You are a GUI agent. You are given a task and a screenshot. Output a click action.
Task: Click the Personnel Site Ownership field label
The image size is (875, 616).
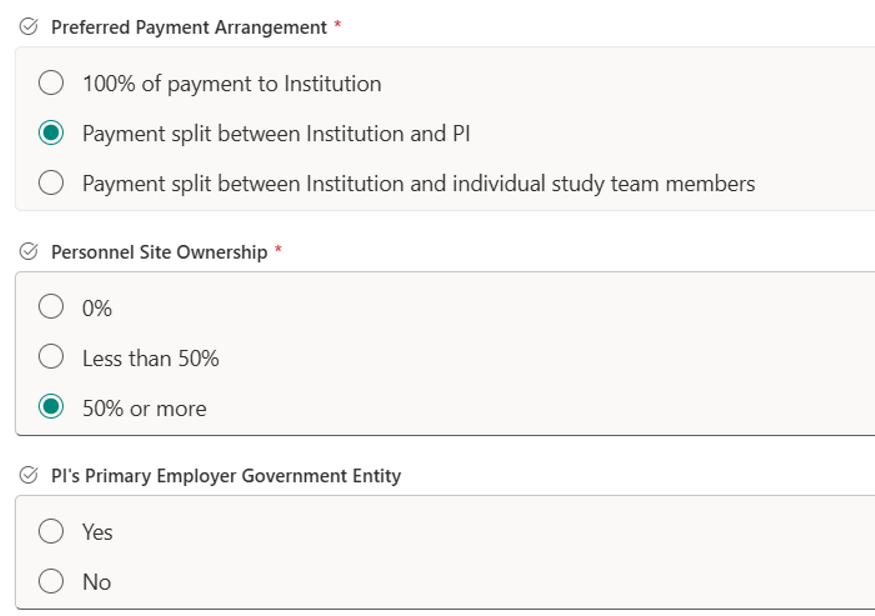(x=159, y=252)
